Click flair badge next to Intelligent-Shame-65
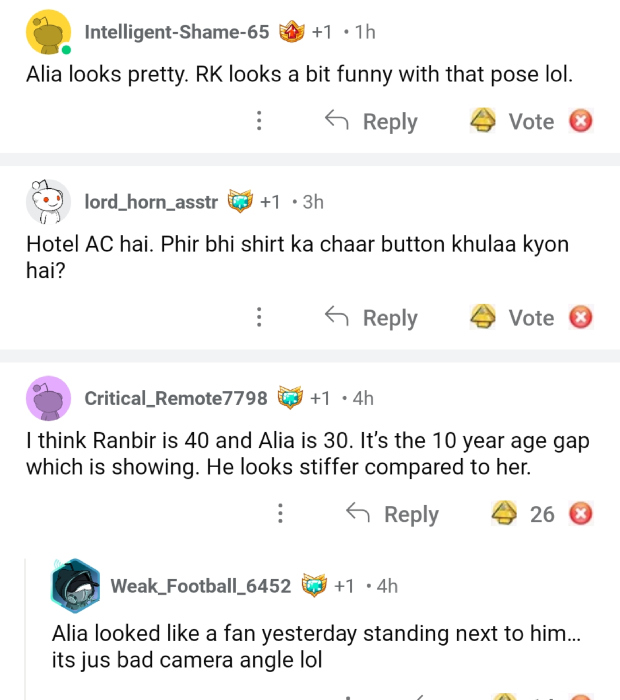This screenshot has height=700, width=620. click(x=291, y=32)
